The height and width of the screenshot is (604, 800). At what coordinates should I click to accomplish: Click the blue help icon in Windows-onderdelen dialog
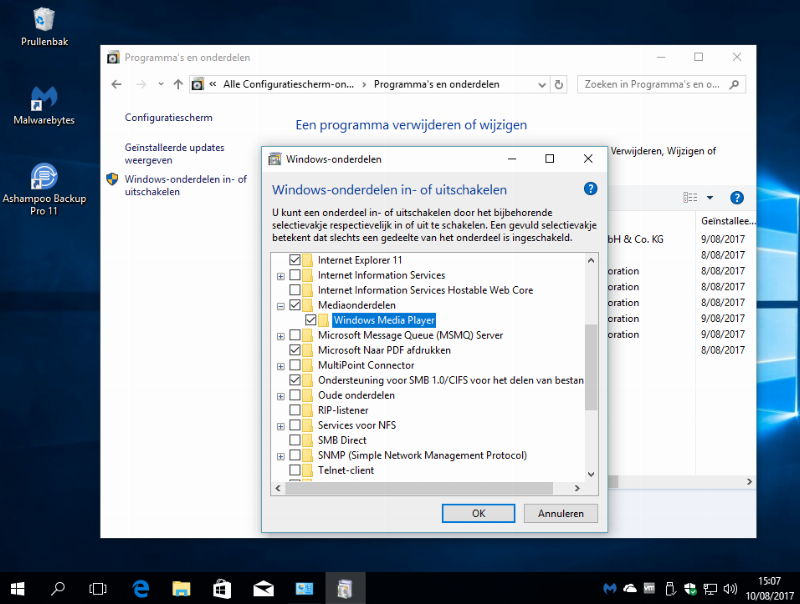tap(590, 189)
